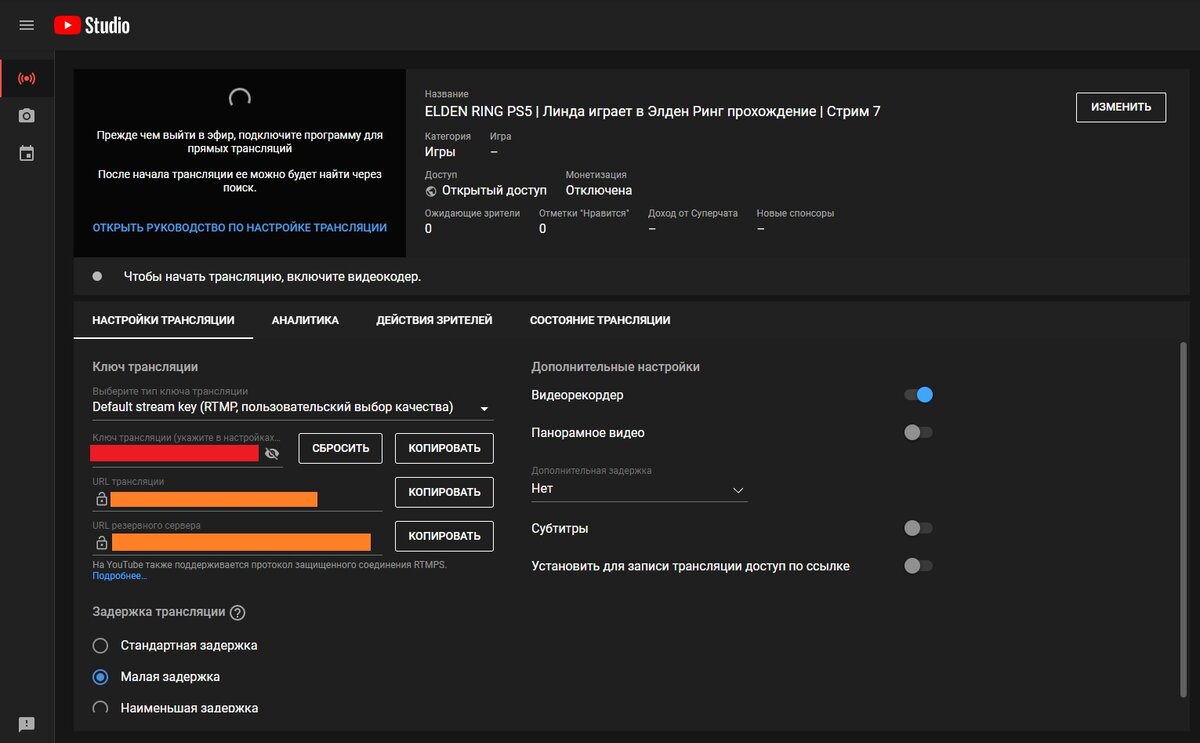Click the backup server URL field
This screenshot has height=743, width=1200.
pos(241,543)
